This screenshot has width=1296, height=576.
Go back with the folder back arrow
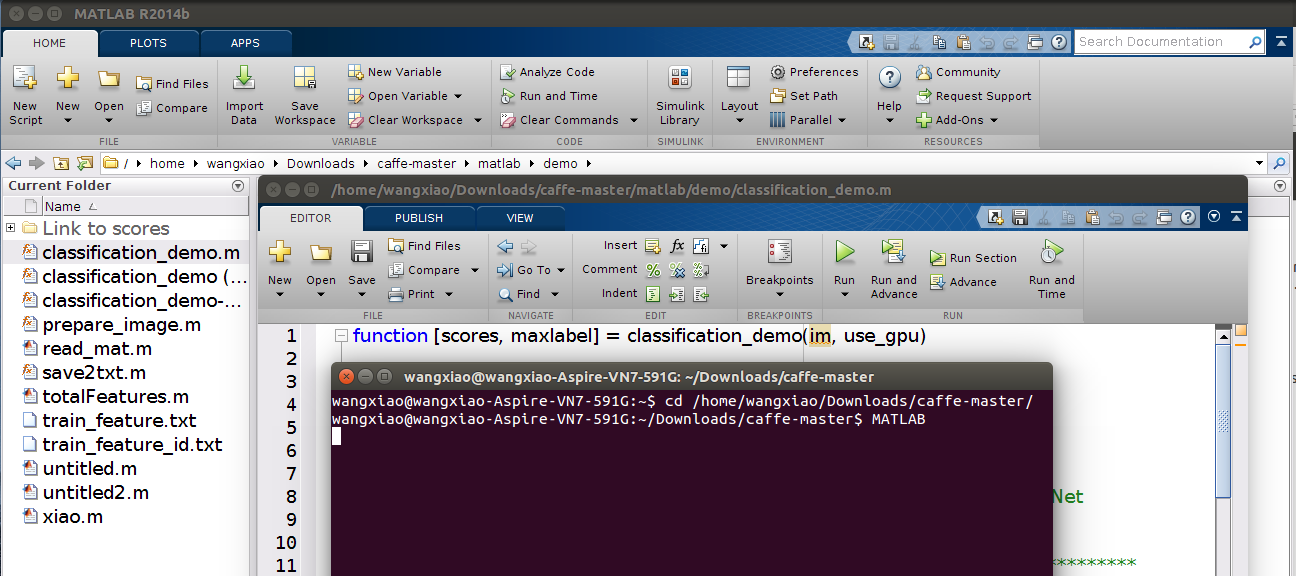coord(13,163)
